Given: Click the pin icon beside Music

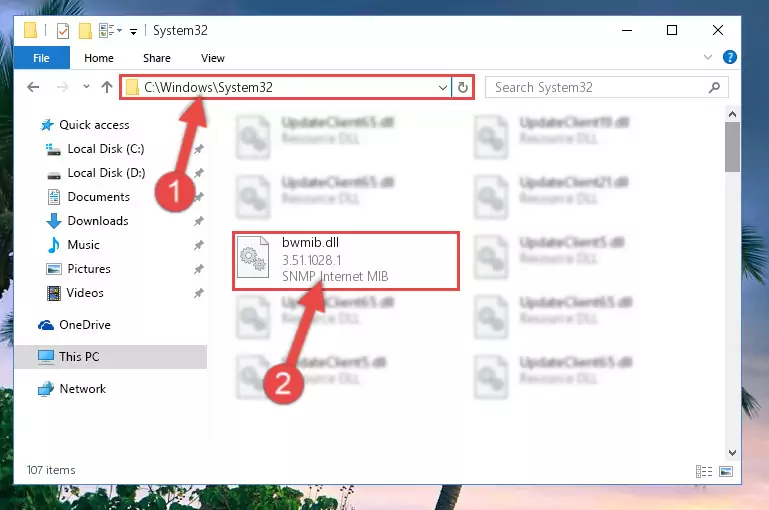Looking at the screenshot, I should pyautogui.click(x=198, y=245).
